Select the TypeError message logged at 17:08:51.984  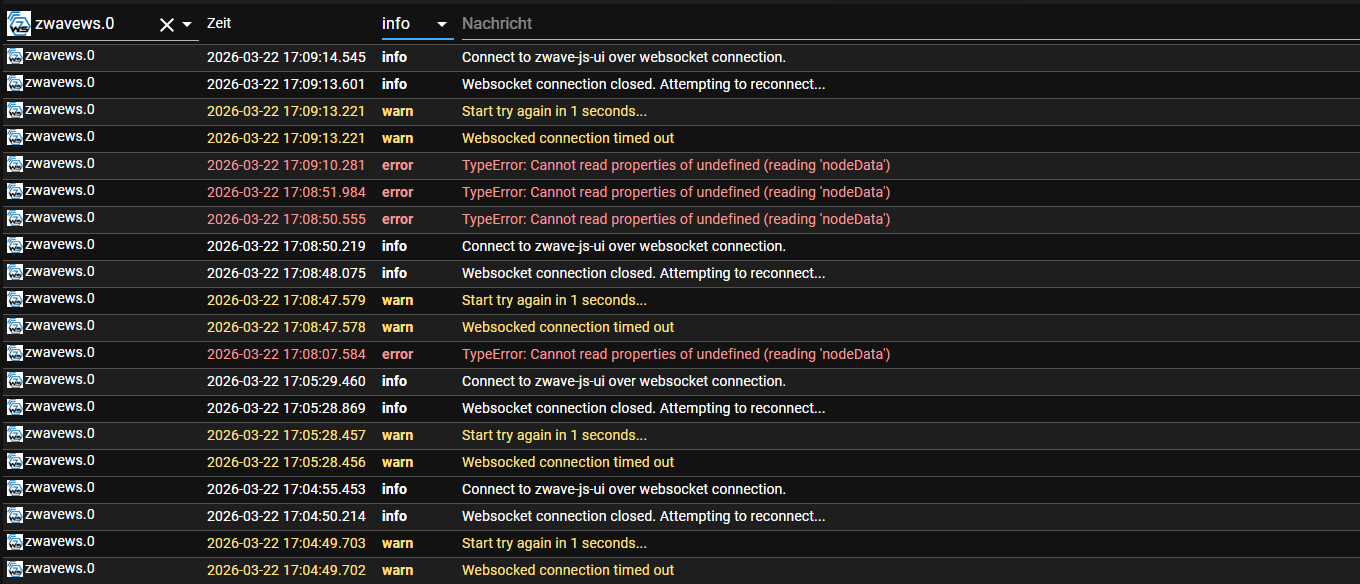click(675, 192)
